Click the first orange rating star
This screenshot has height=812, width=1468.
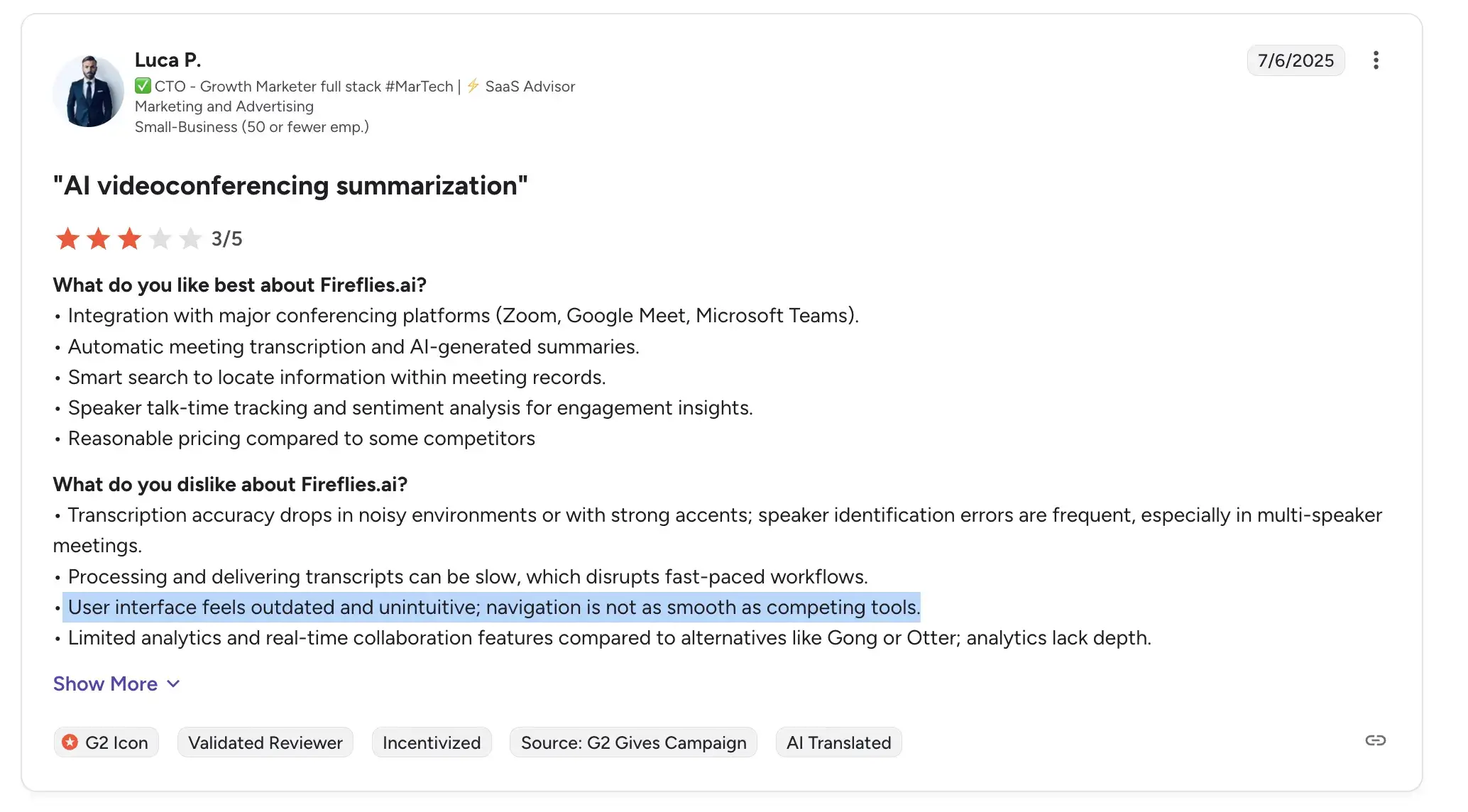[x=67, y=238]
